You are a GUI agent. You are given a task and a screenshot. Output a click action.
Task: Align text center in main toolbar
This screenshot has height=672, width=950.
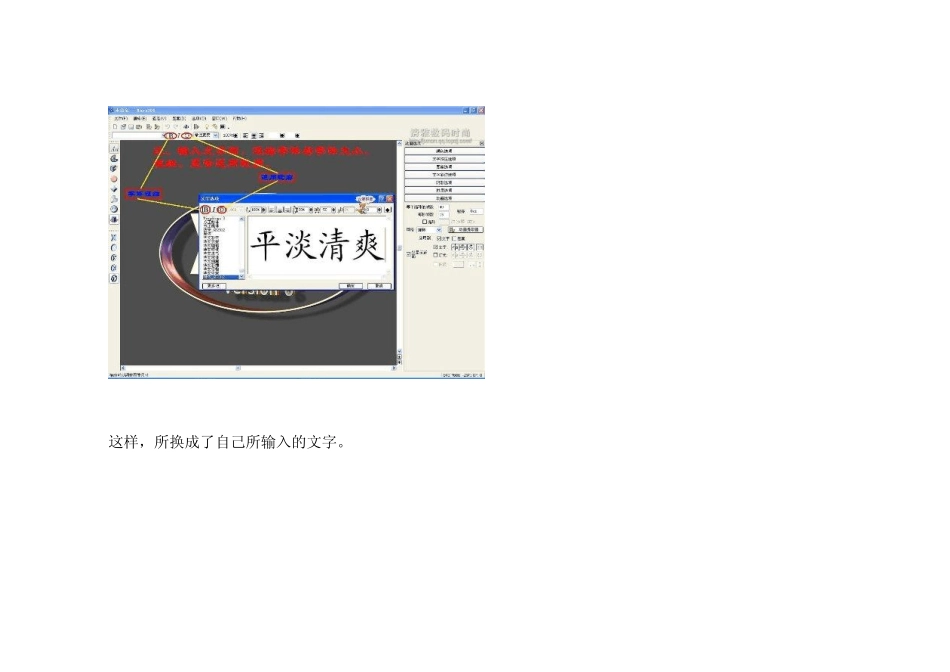(254, 136)
